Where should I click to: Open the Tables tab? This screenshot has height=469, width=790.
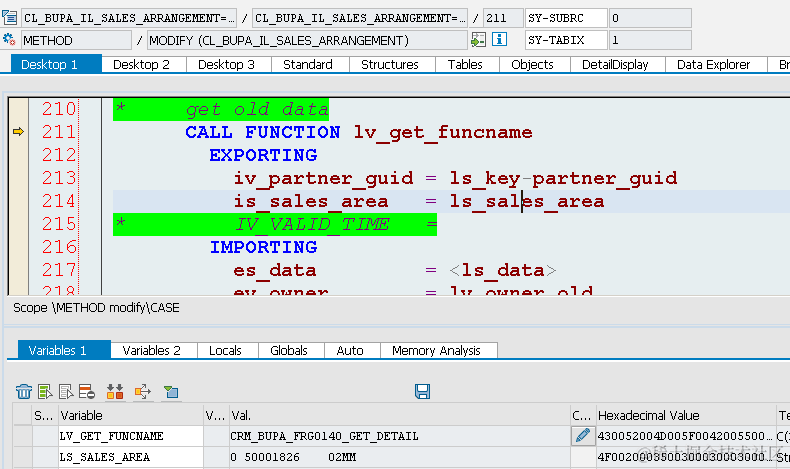pos(465,64)
